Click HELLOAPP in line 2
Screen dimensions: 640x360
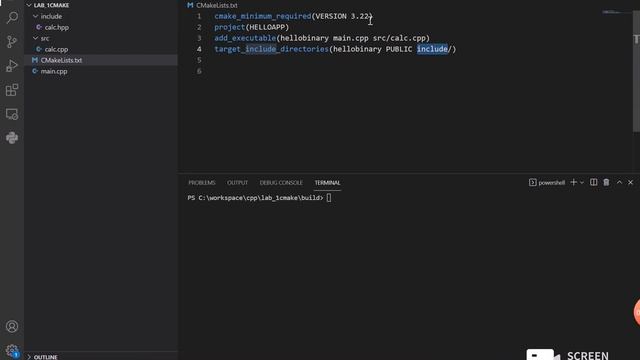(x=267, y=27)
